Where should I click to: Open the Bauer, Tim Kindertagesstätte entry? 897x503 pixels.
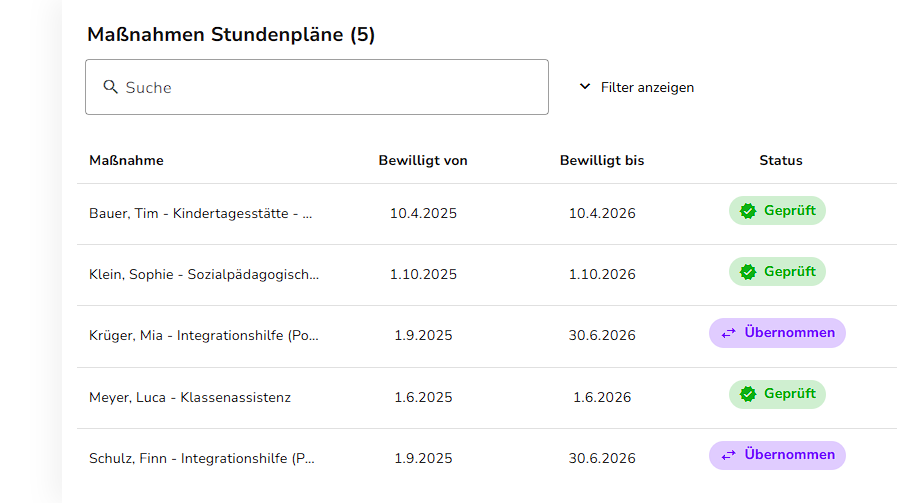pyautogui.click(x=201, y=213)
